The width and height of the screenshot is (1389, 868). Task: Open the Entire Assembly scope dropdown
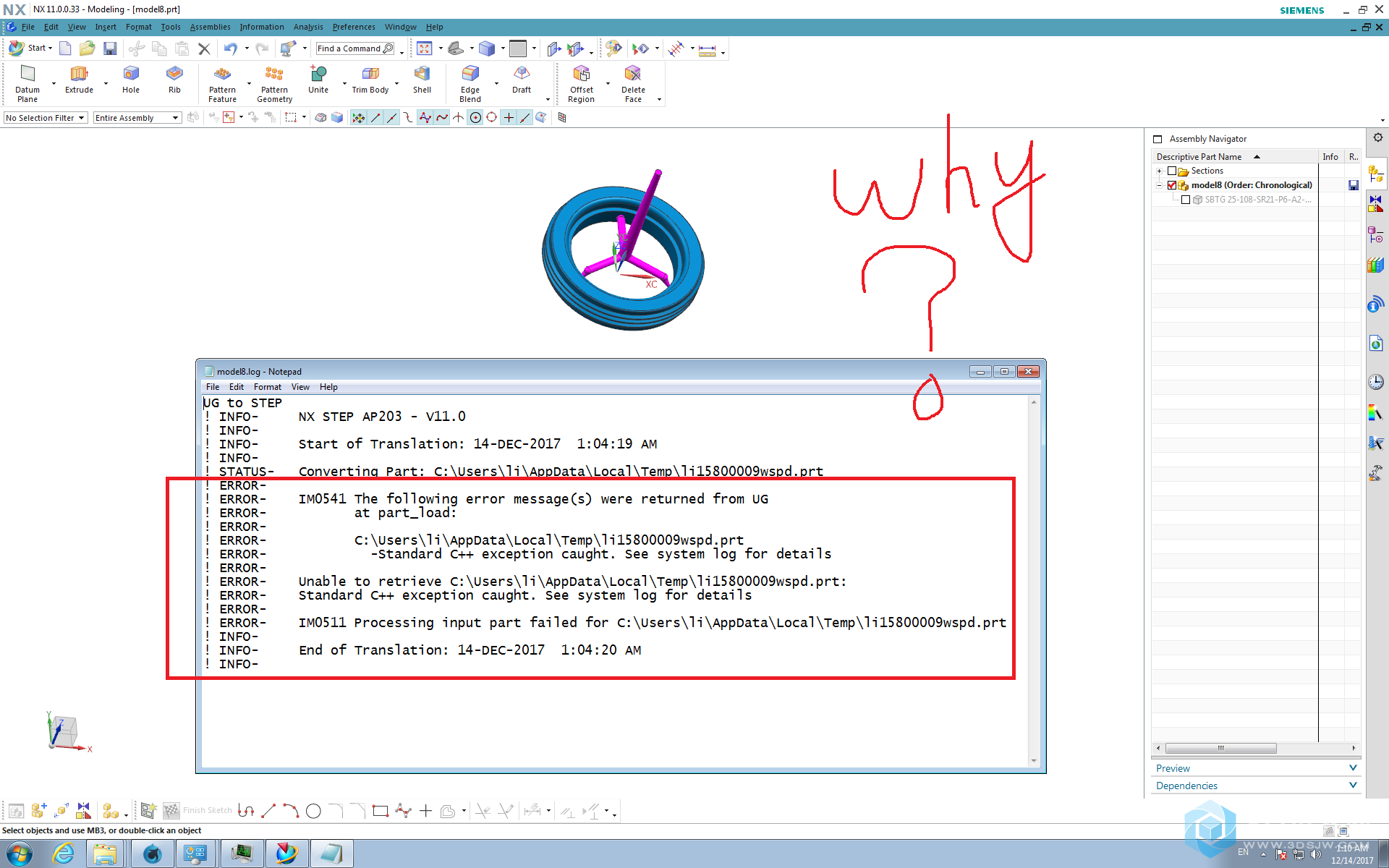[x=137, y=118]
